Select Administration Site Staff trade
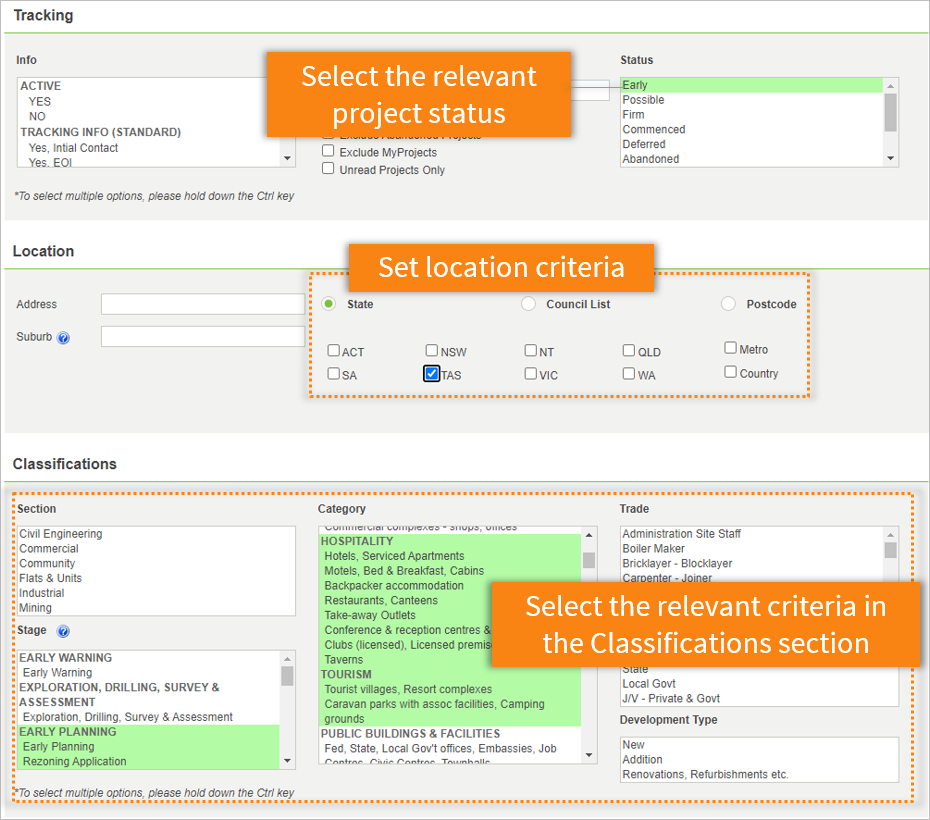This screenshot has width=930, height=820. (x=751, y=534)
